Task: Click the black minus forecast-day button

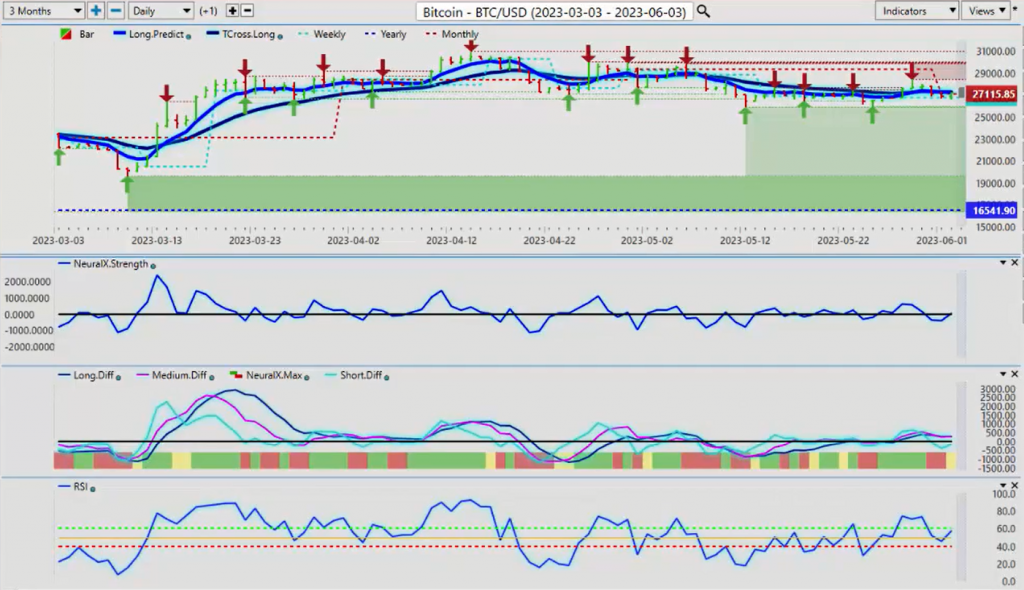Action: tap(248, 10)
